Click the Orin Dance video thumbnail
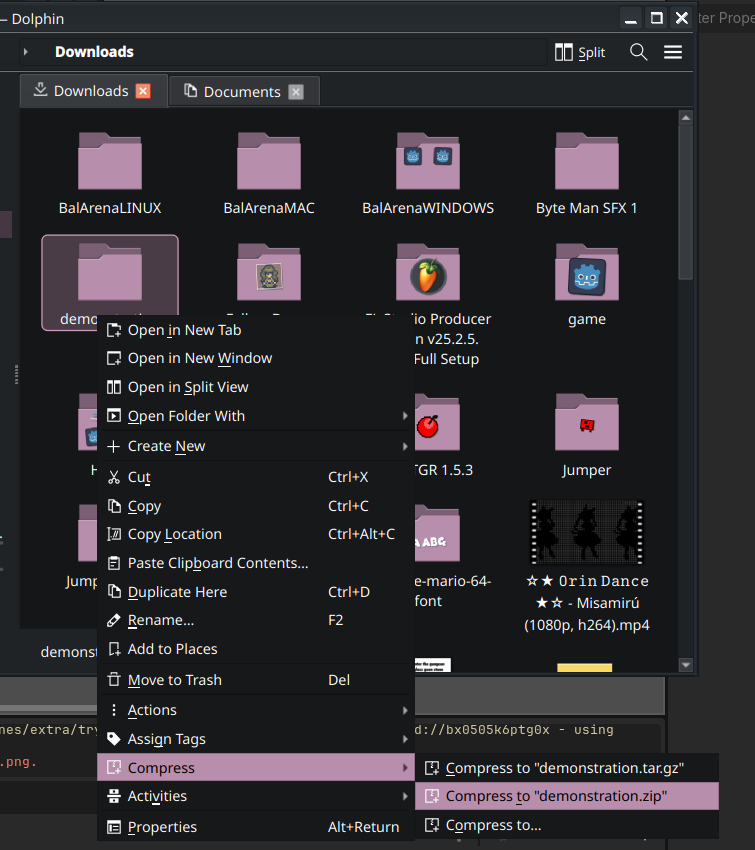755x850 pixels. [x=587, y=532]
